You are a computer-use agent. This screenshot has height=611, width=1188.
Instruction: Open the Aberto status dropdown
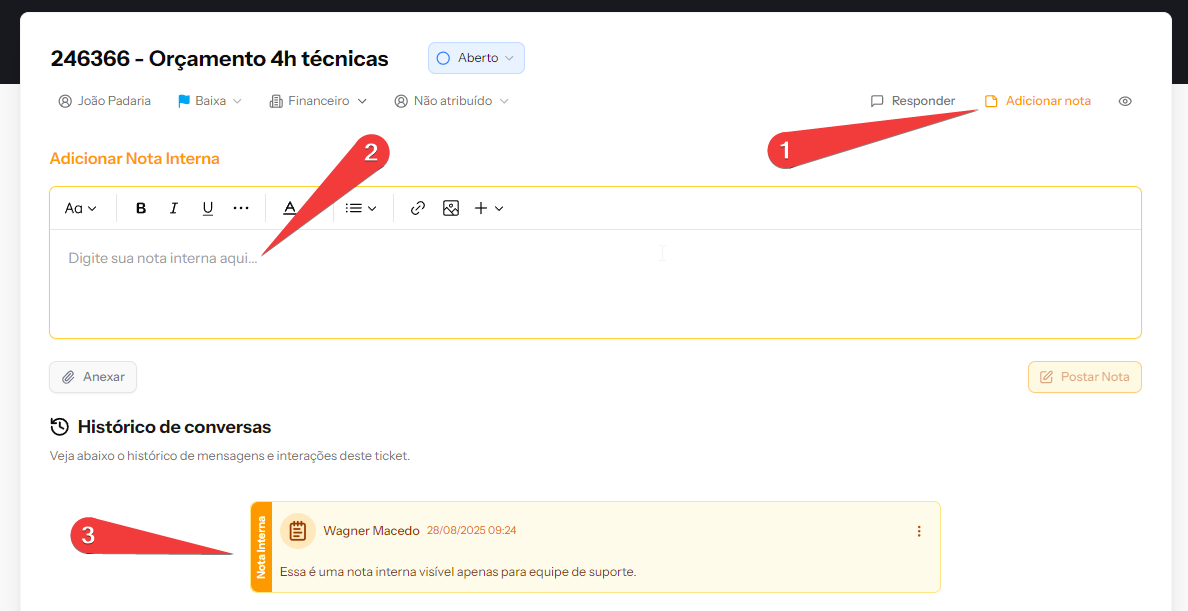[x=476, y=58]
